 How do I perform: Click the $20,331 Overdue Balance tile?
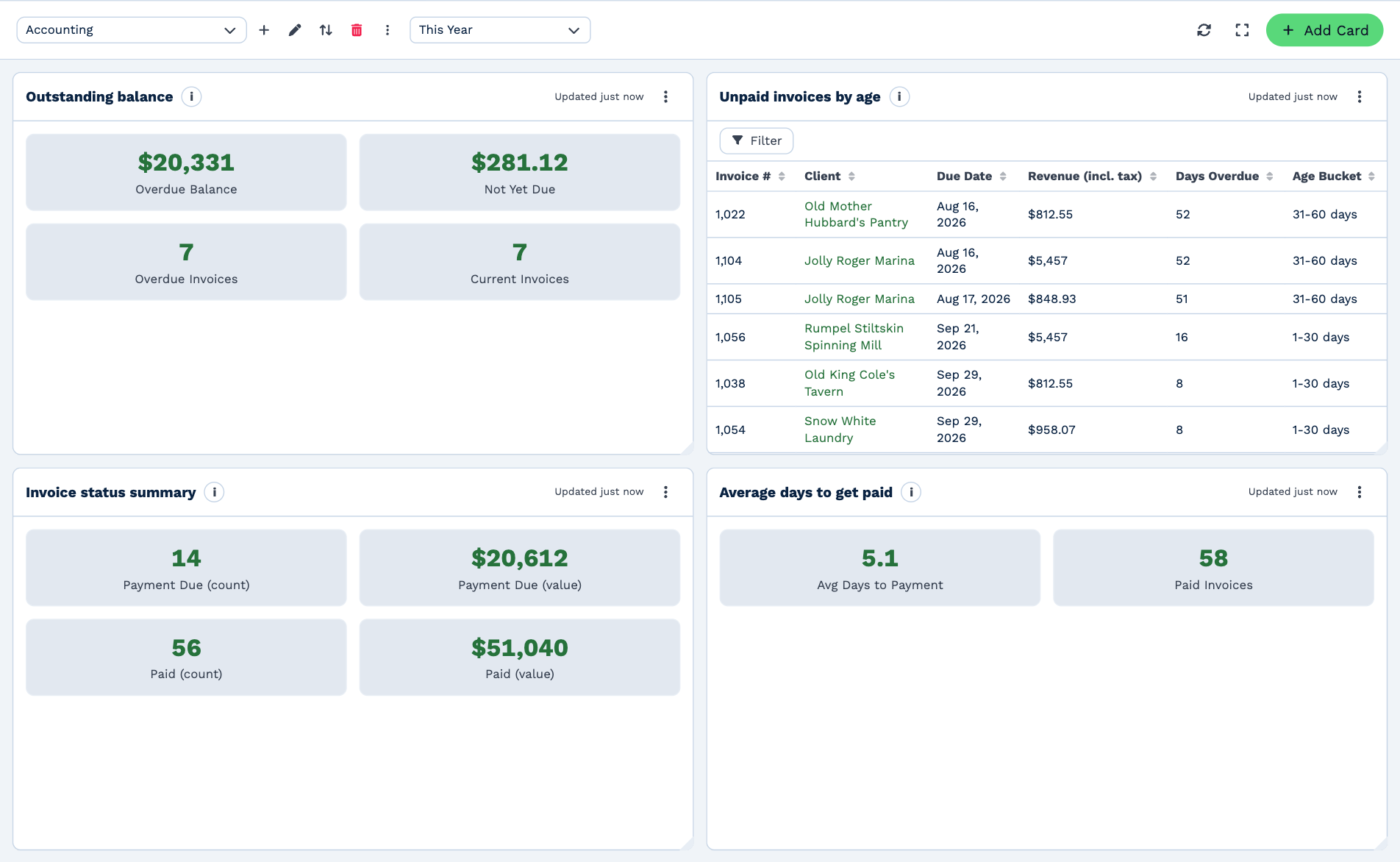[186, 172]
